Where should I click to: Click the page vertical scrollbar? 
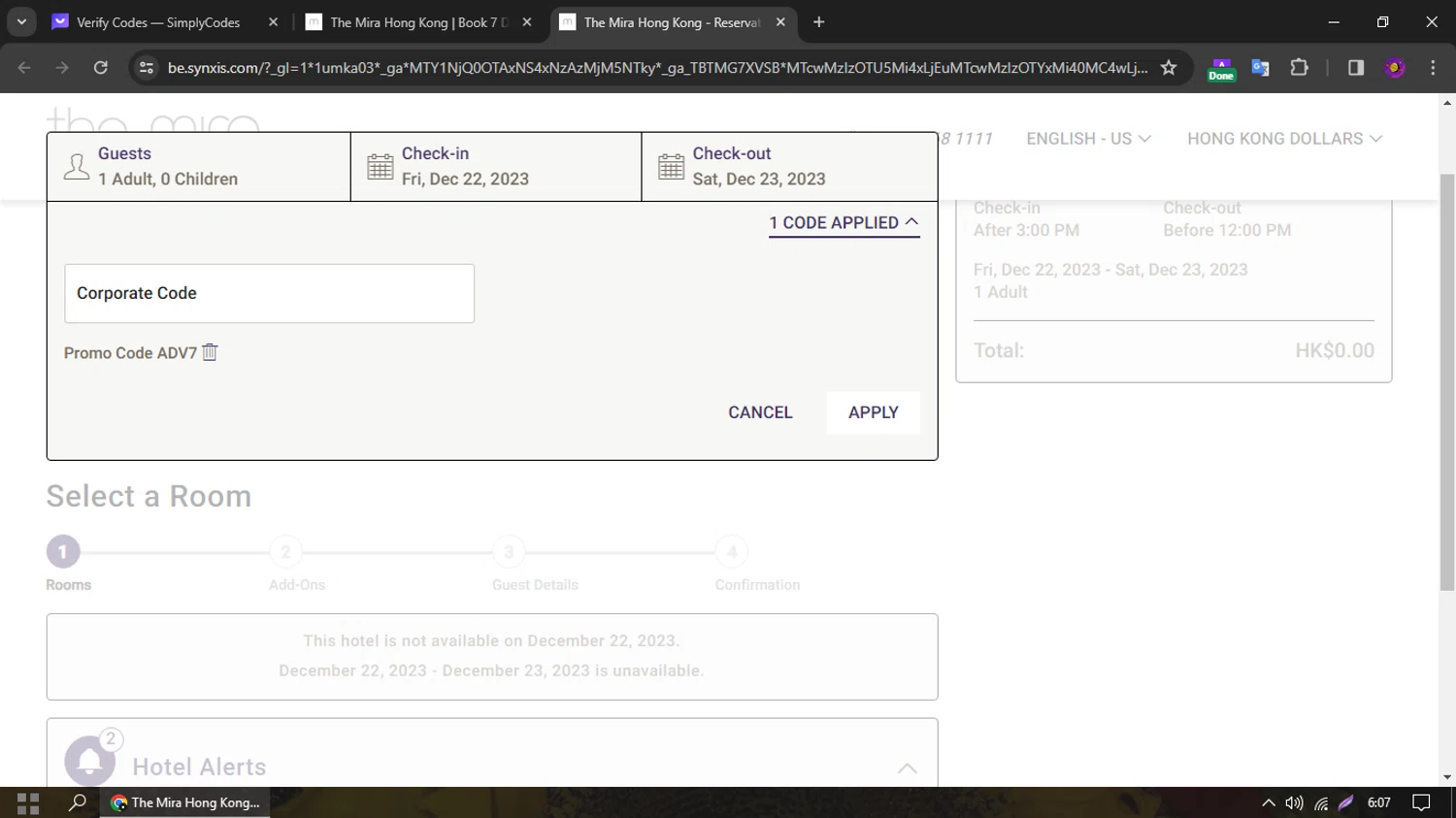pyautogui.click(x=1447, y=382)
